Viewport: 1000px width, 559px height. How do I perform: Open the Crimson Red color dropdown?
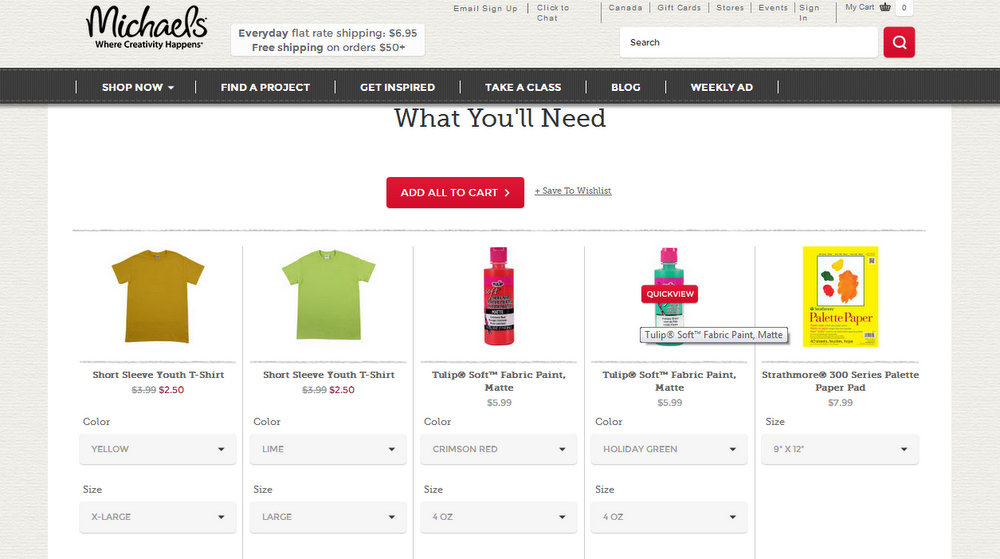(499, 449)
